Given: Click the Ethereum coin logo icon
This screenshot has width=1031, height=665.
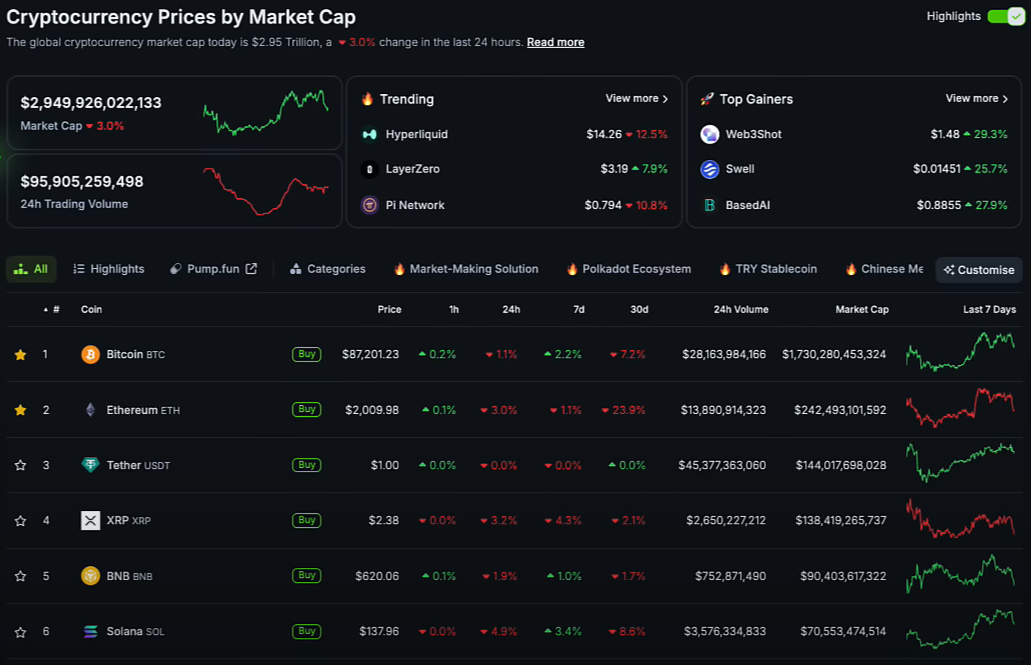Looking at the screenshot, I should (90, 410).
